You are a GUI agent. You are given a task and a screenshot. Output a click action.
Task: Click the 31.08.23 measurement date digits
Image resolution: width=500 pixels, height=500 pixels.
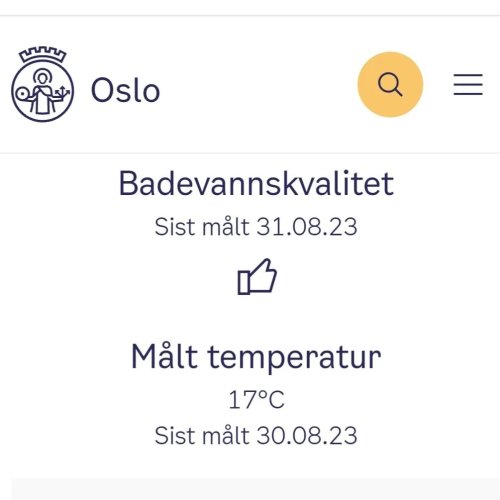tap(307, 227)
